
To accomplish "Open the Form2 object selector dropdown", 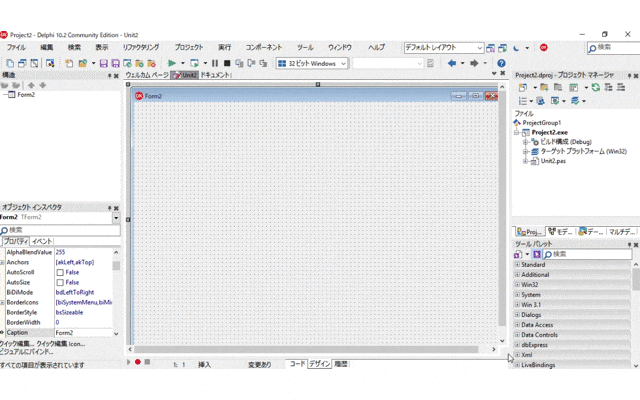I will click(116, 218).
